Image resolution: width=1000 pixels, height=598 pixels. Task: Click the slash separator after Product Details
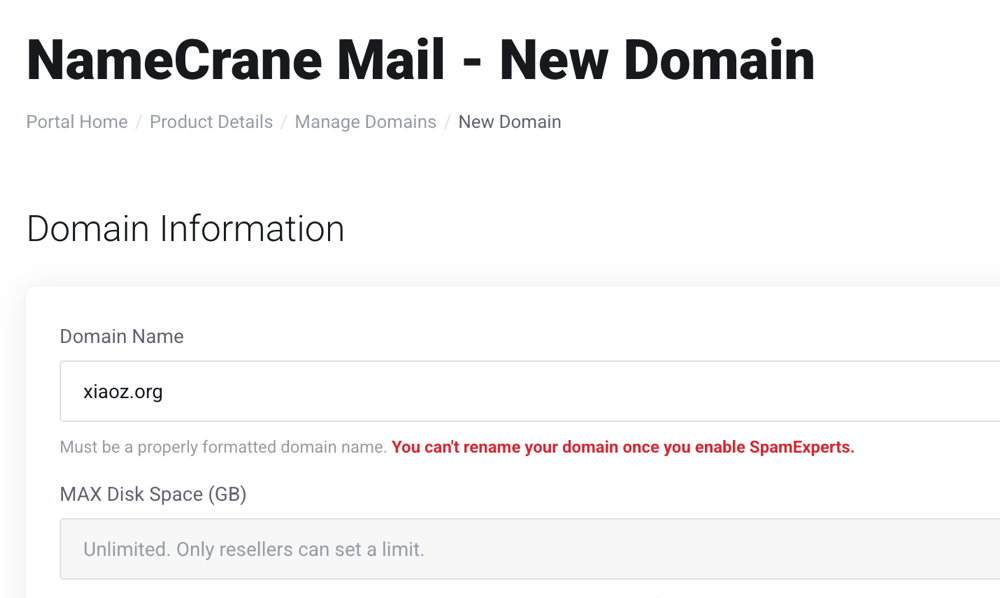point(284,122)
